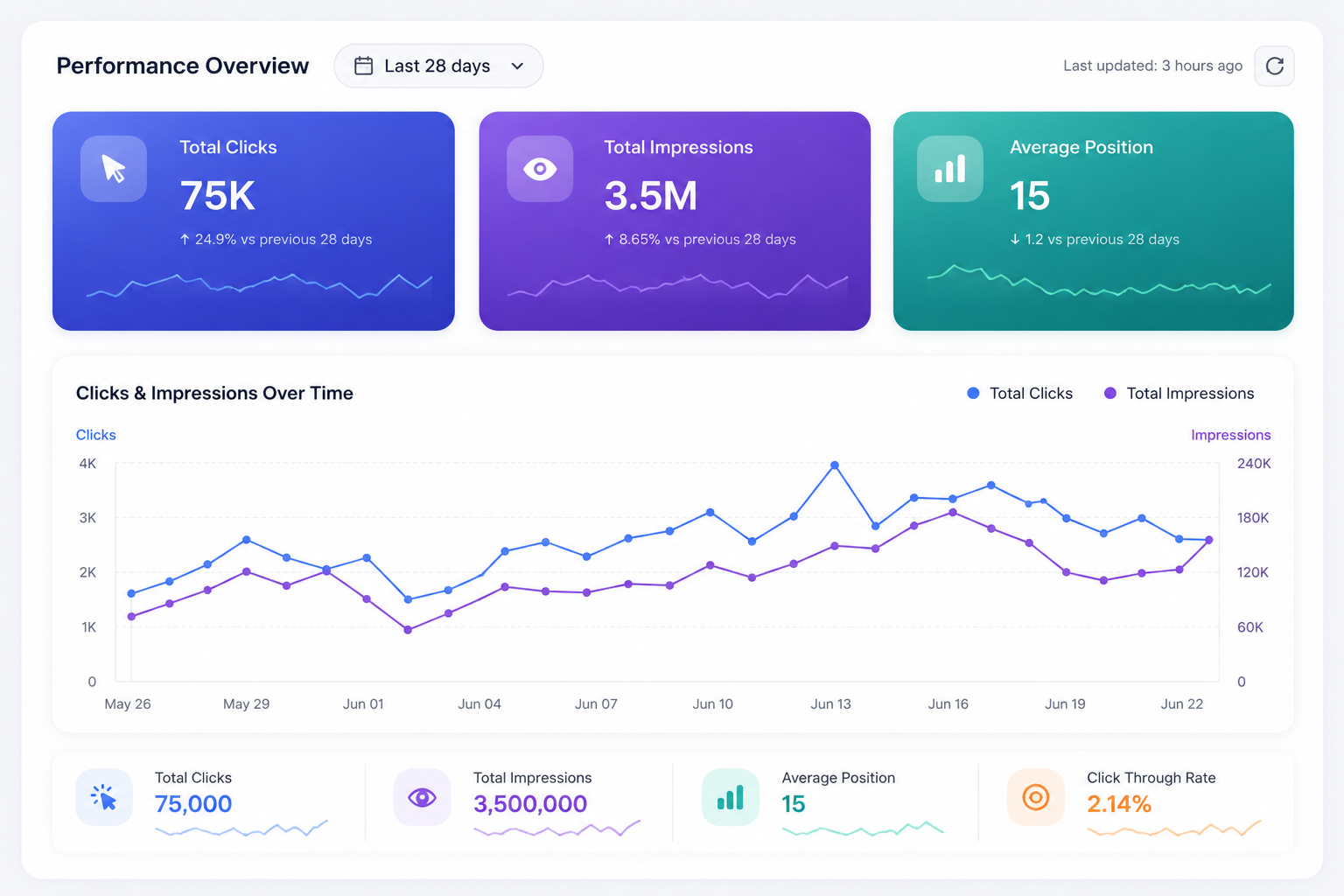Click the chevron arrow in date selector
Screen dimensions: 1344x896
point(517,66)
